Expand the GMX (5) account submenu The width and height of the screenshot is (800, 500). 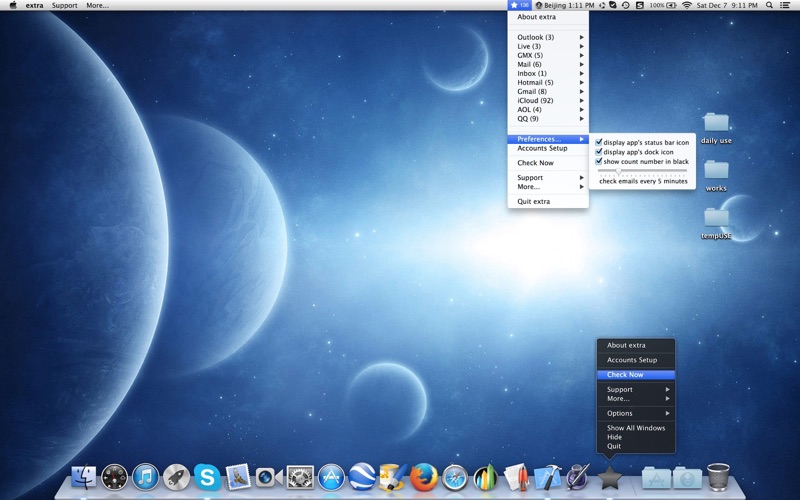coord(548,55)
